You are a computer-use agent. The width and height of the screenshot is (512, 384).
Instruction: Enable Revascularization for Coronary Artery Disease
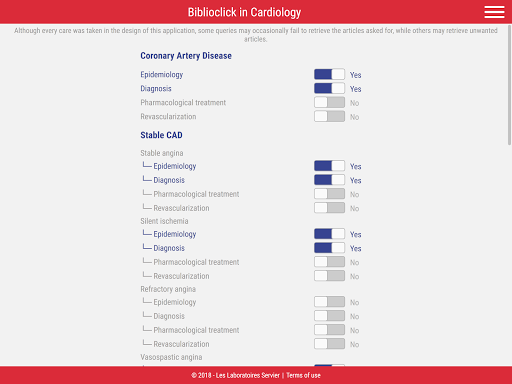click(329, 116)
